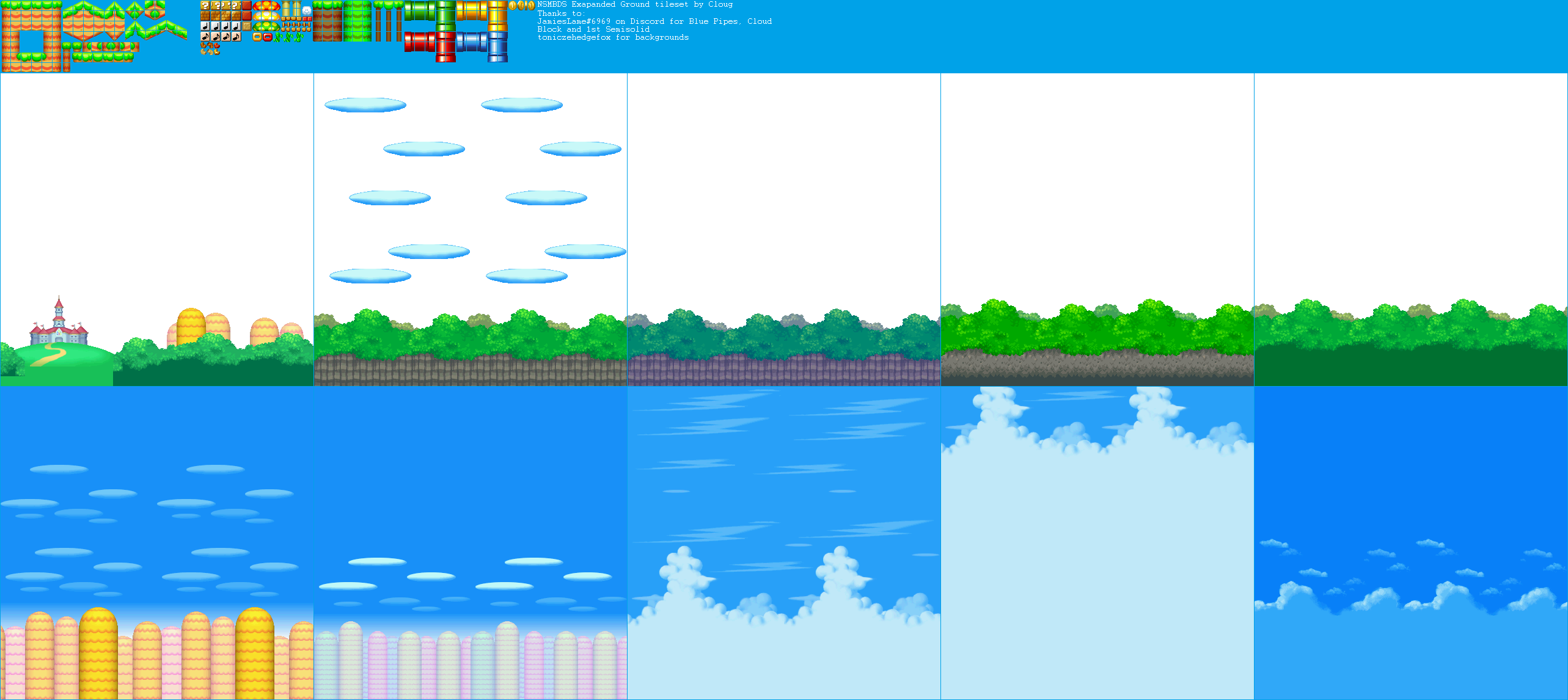Open the sky background with low cumulus clouds
This screenshot has width=1568, height=700.
coord(784,543)
